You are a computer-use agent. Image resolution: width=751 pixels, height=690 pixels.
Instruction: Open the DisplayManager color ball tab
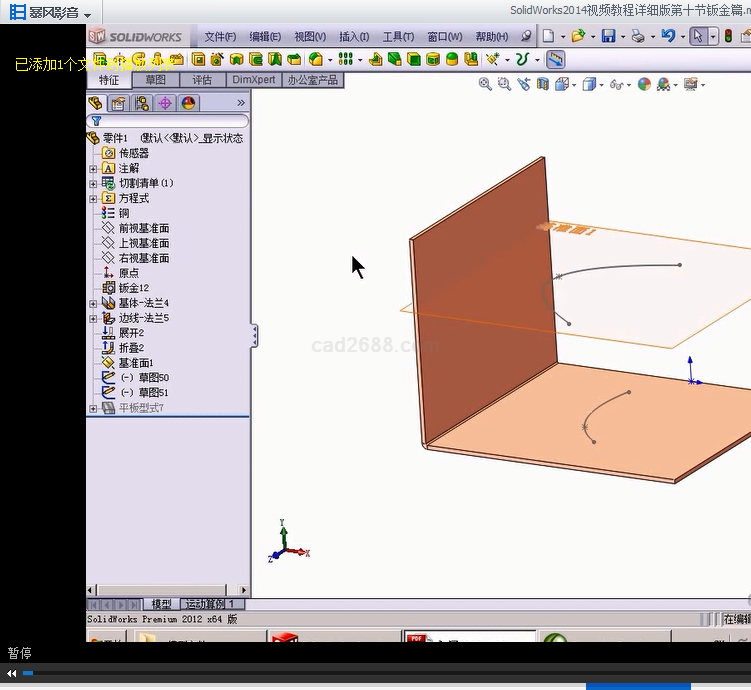point(188,103)
